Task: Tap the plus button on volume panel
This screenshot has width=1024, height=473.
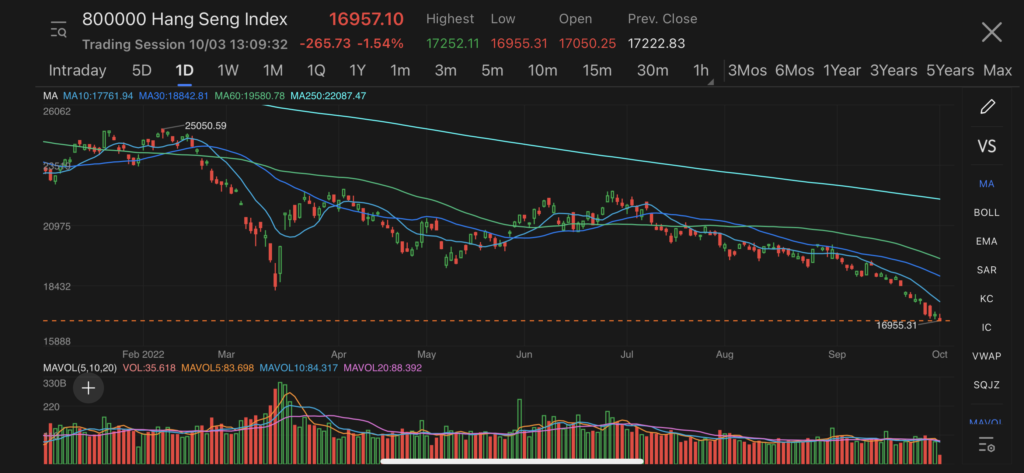Action: point(88,389)
